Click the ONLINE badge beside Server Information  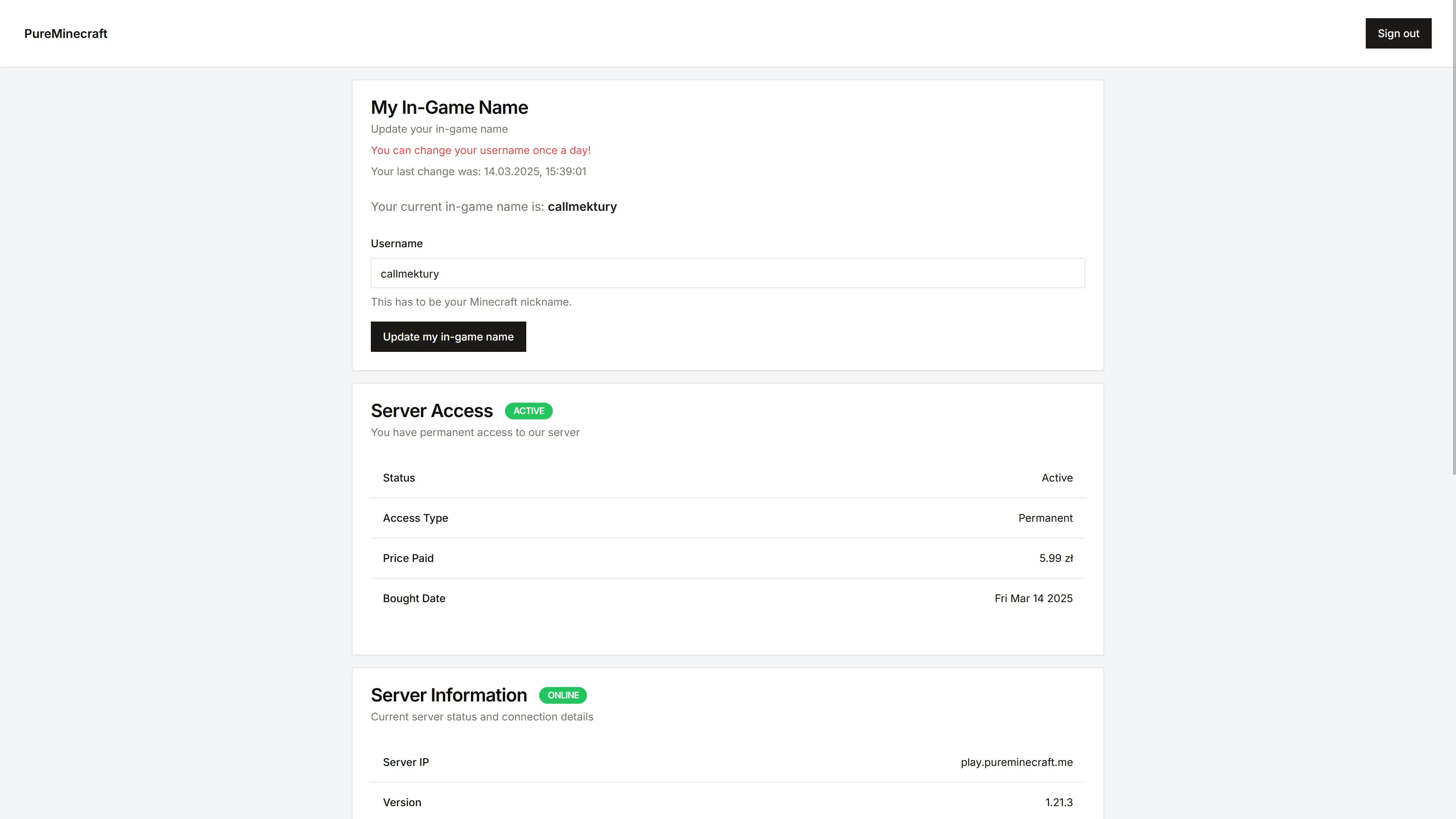tap(563, 695)
